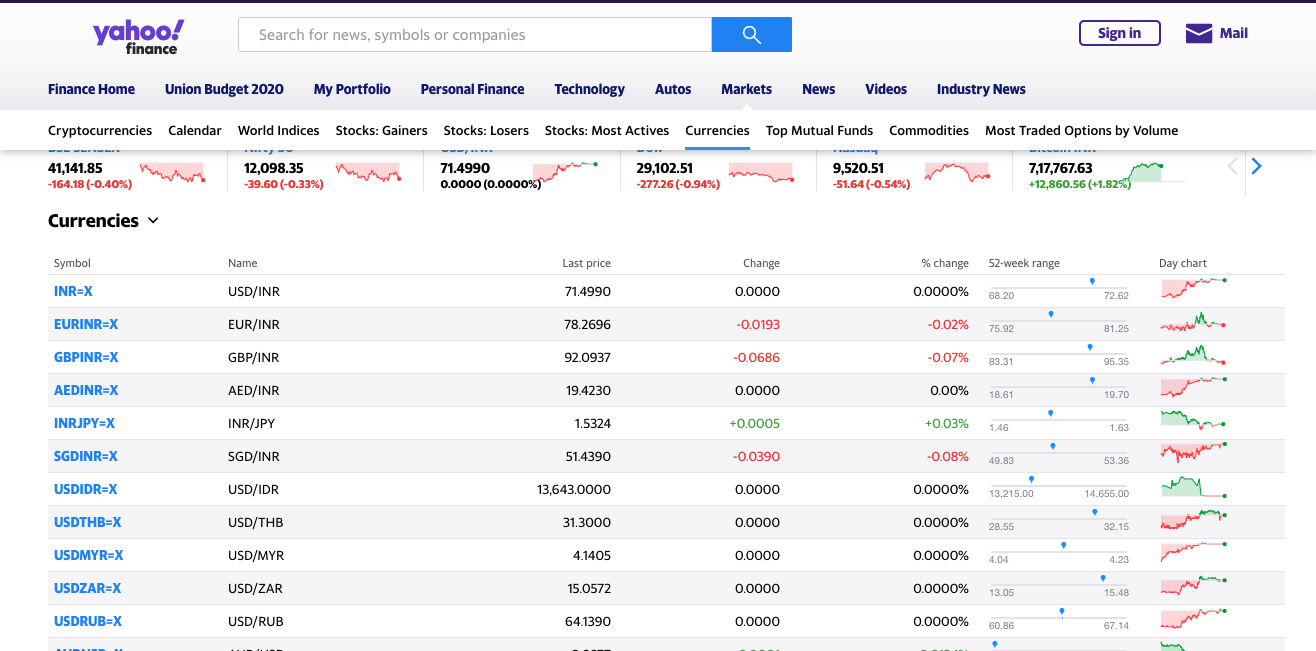This screenshot has height=651, width=1316.
Task: Open the USD/THB row day chart
Action: pos(1194,520)
